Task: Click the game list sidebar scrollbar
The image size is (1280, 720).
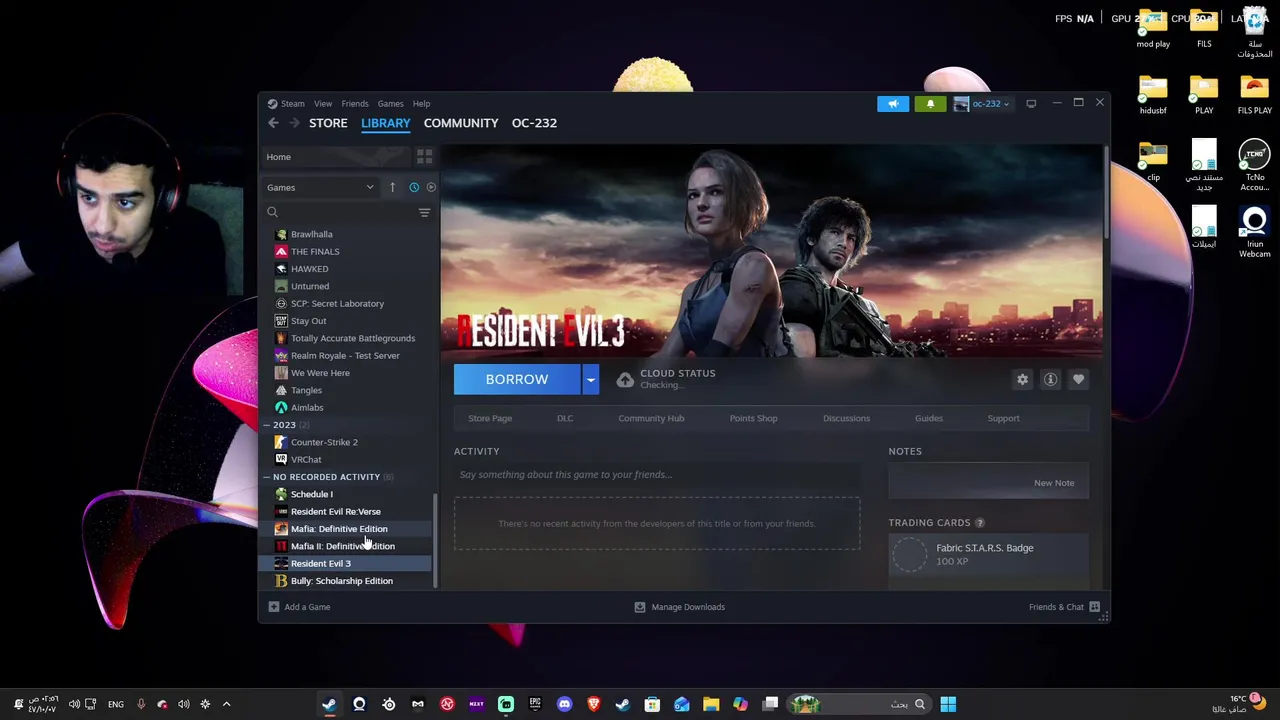Action: [x=435, y=540]
